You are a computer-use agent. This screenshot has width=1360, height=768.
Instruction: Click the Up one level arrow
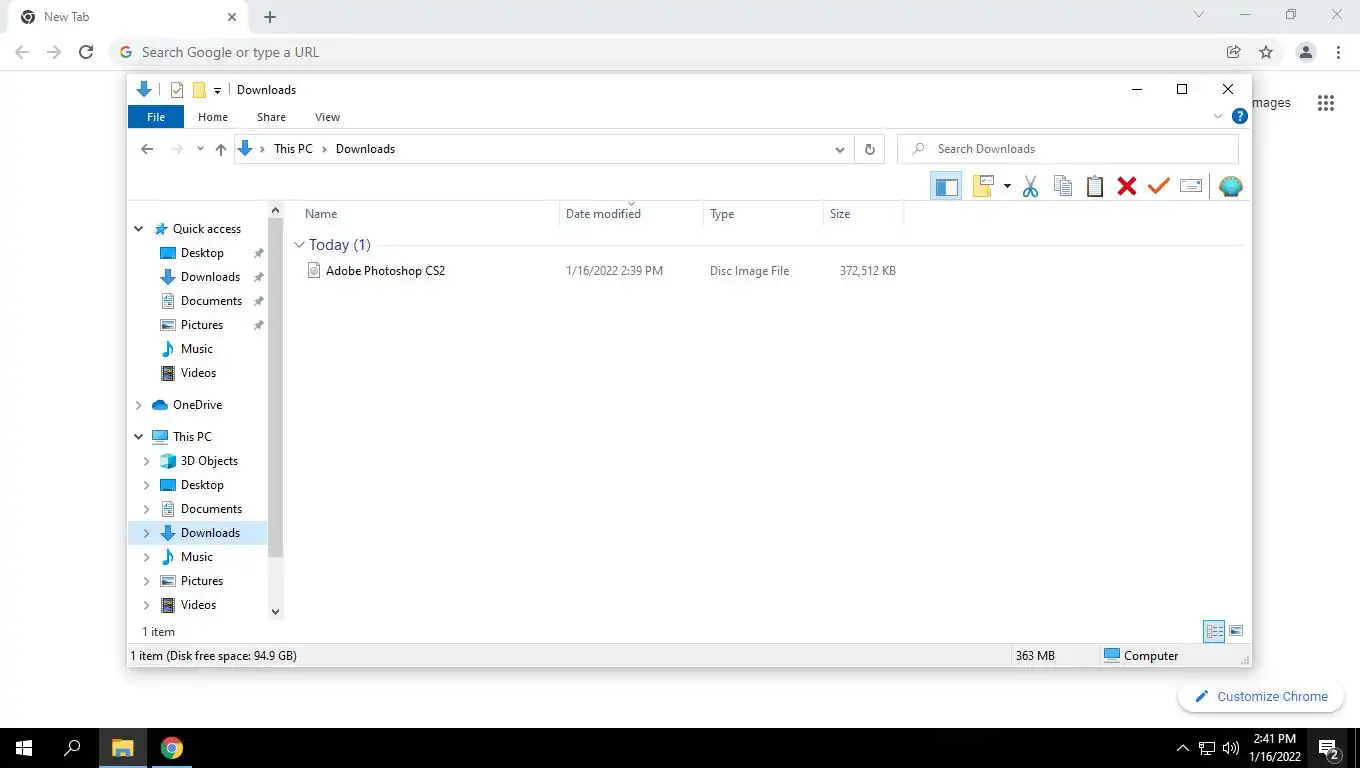coord(221,149)
